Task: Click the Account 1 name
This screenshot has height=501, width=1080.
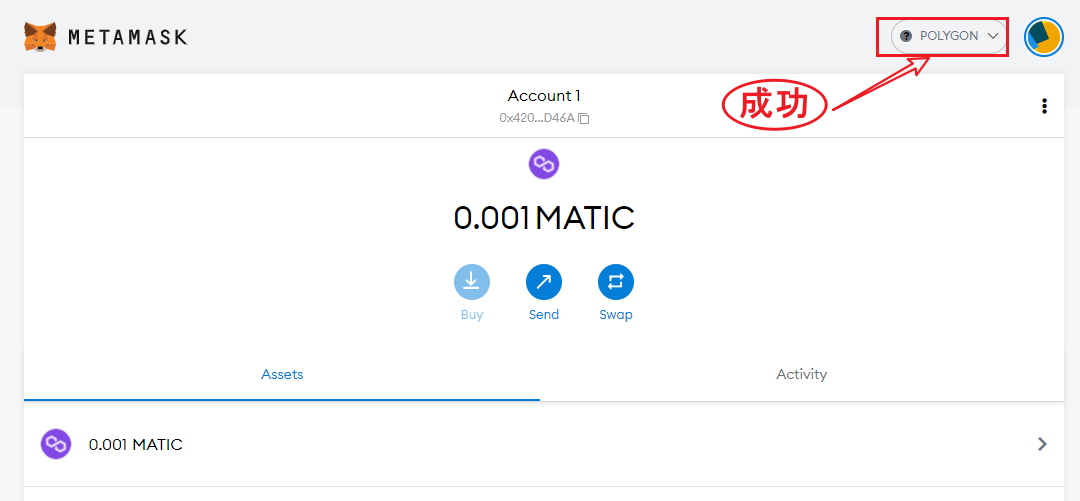Action: point(544,96)
